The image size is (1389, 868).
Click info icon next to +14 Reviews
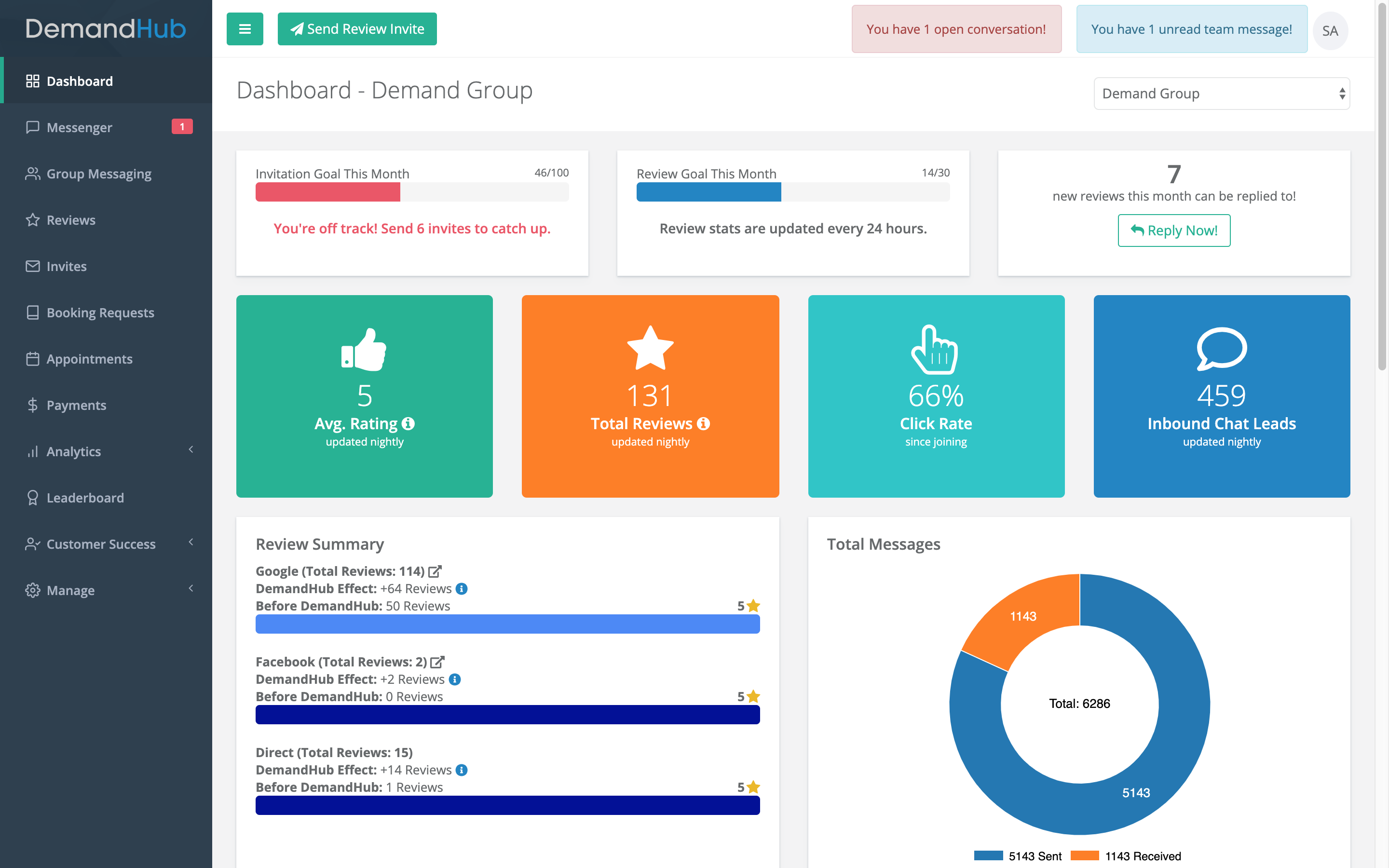462,770
